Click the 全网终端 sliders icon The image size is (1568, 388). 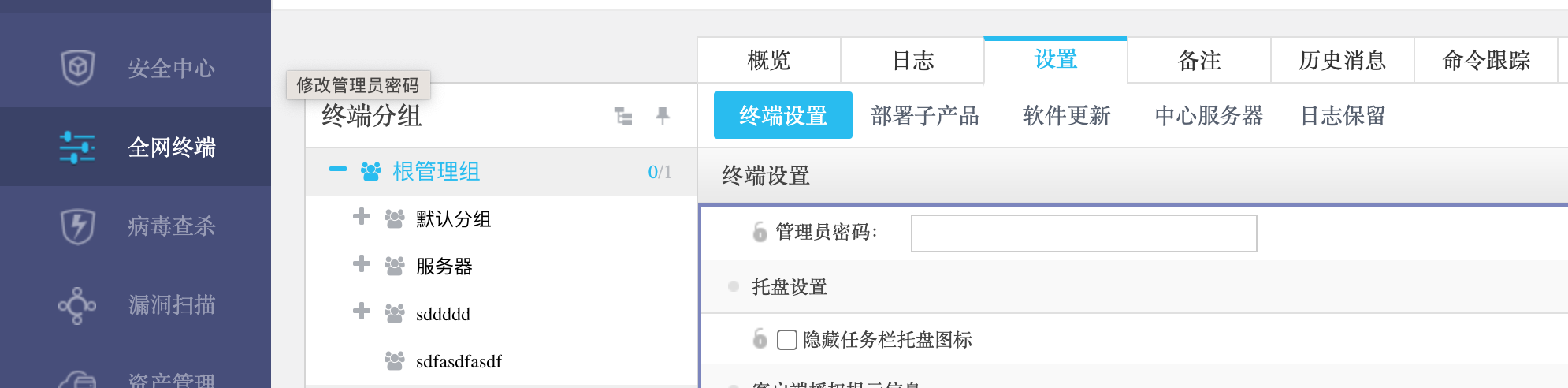click(x=77, y=147)
